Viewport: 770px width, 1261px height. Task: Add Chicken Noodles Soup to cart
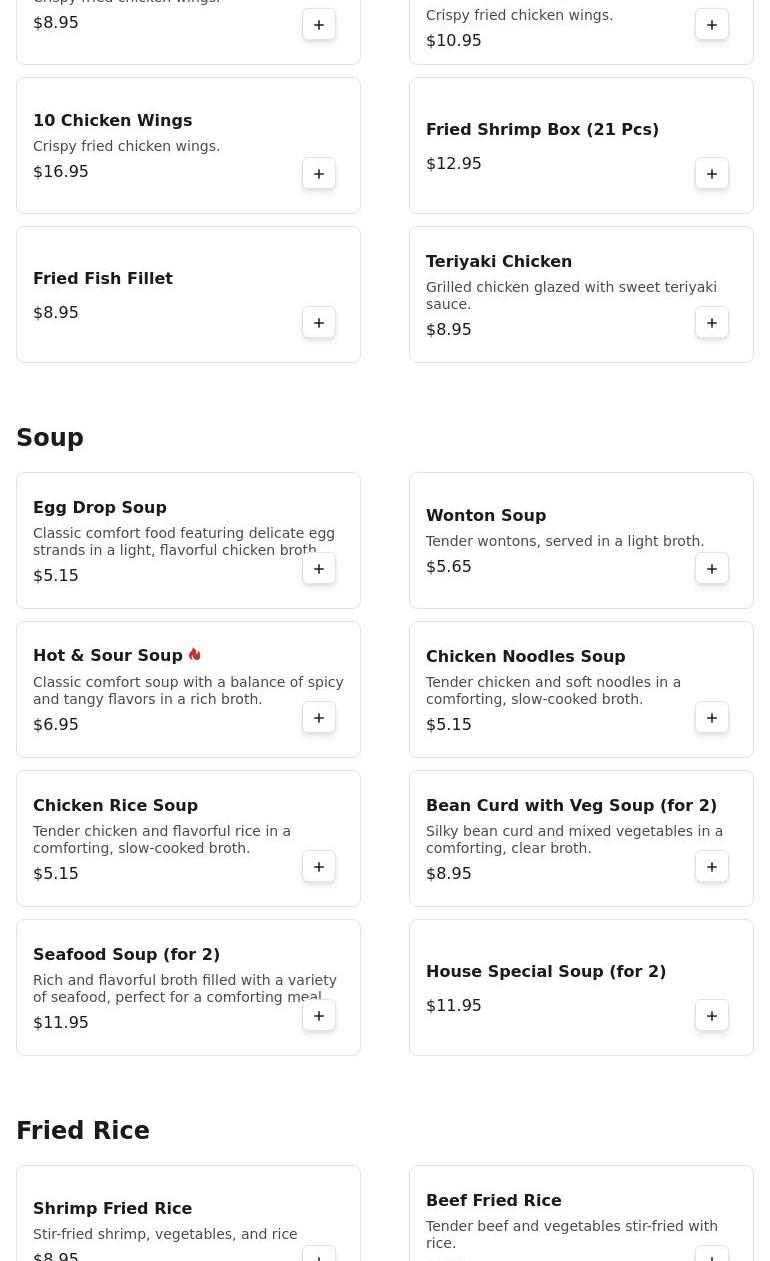click(712, 718)
